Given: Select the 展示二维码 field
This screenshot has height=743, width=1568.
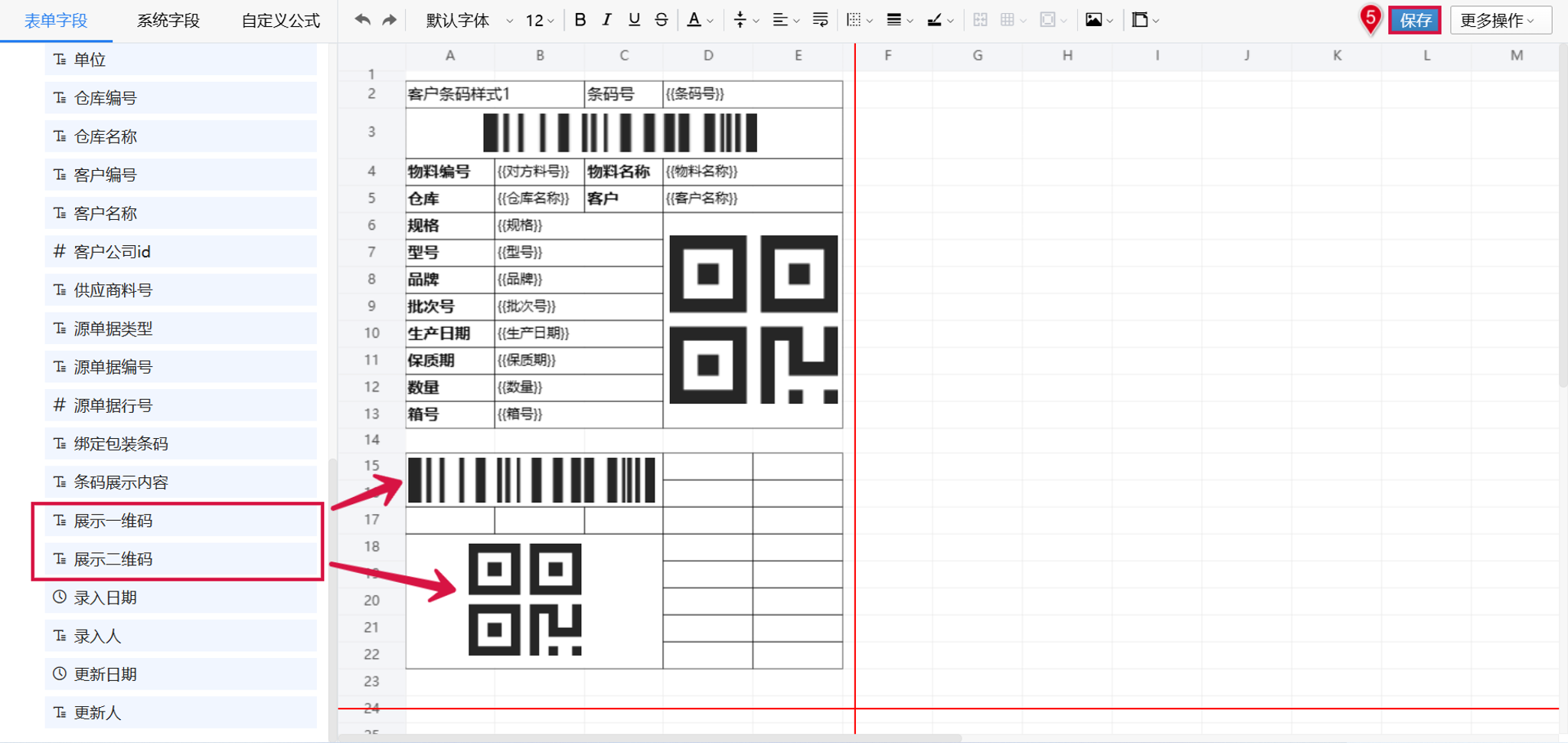Looking at the screenshot, I should tap(181, 559).
